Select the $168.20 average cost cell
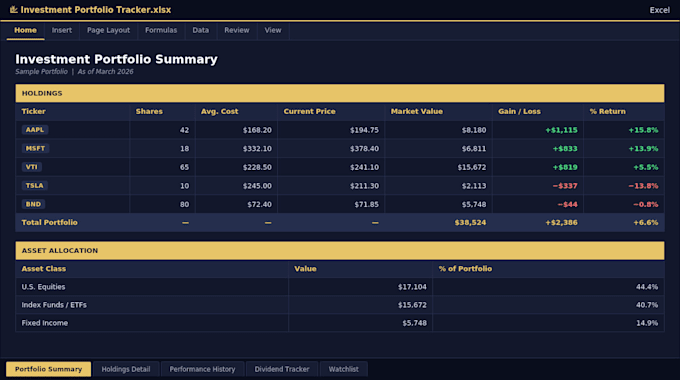 [236, 130]
